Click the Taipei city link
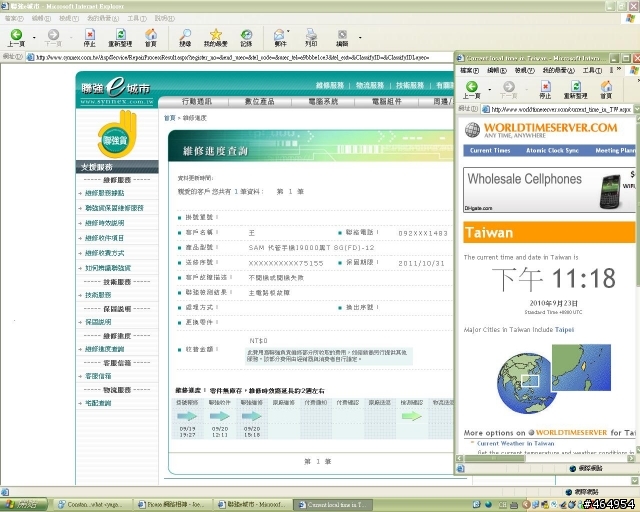Screen dimensions: 640x512 coord(564,329)
